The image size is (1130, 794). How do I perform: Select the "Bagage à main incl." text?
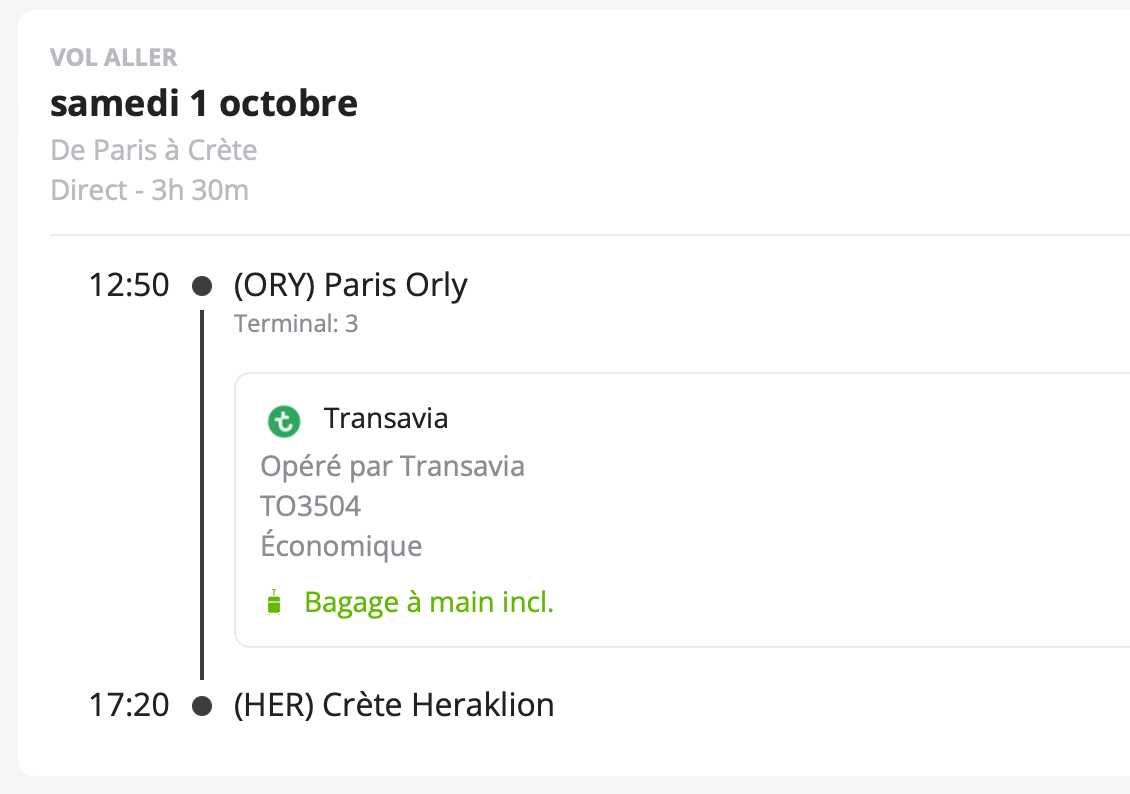[x=428, y=603]
